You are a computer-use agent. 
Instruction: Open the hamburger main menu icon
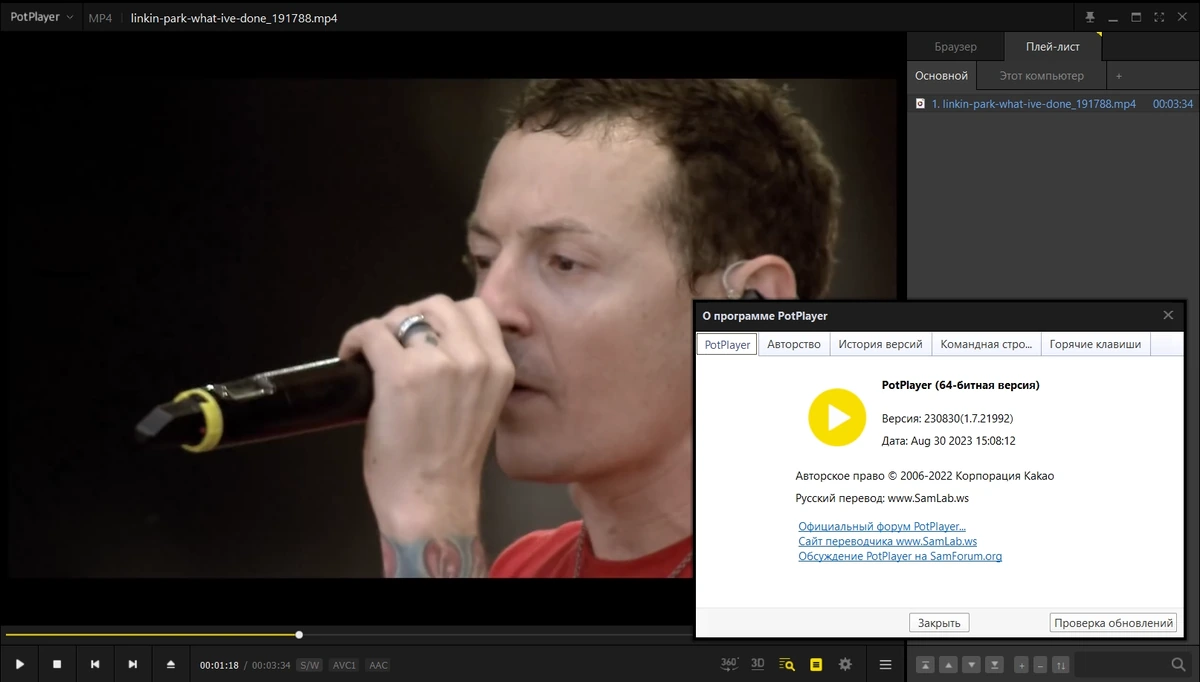coord(885,664)
